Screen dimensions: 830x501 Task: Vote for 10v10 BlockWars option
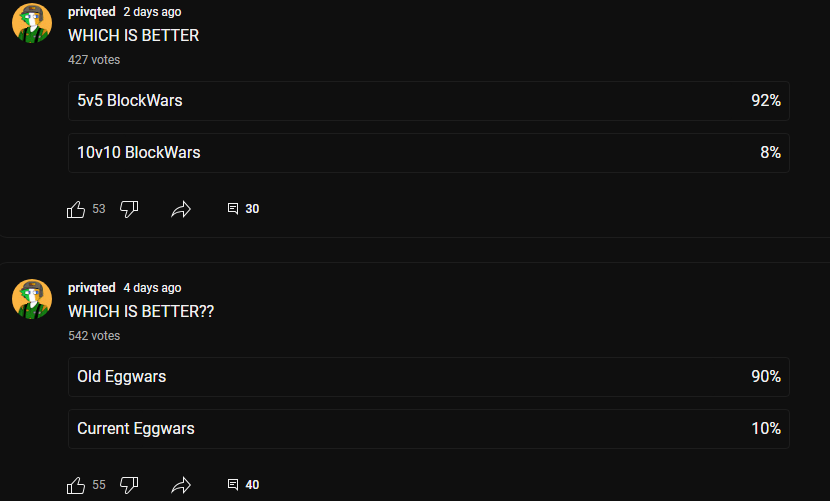click(429, 153)
